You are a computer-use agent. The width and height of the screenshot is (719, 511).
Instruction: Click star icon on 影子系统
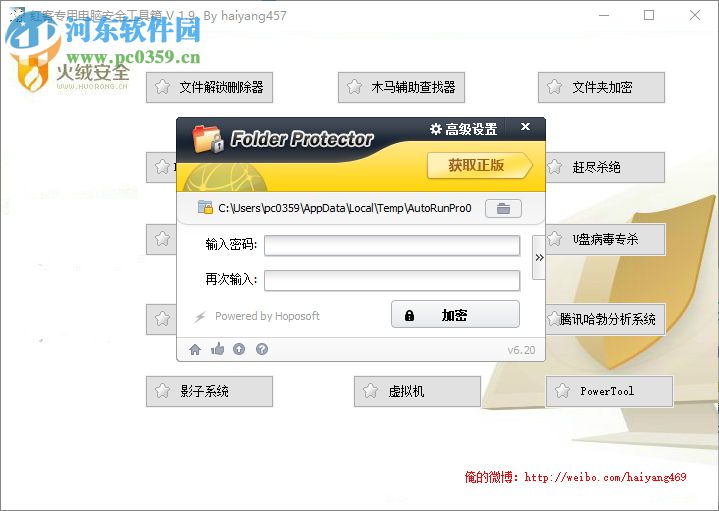[162, 391]
